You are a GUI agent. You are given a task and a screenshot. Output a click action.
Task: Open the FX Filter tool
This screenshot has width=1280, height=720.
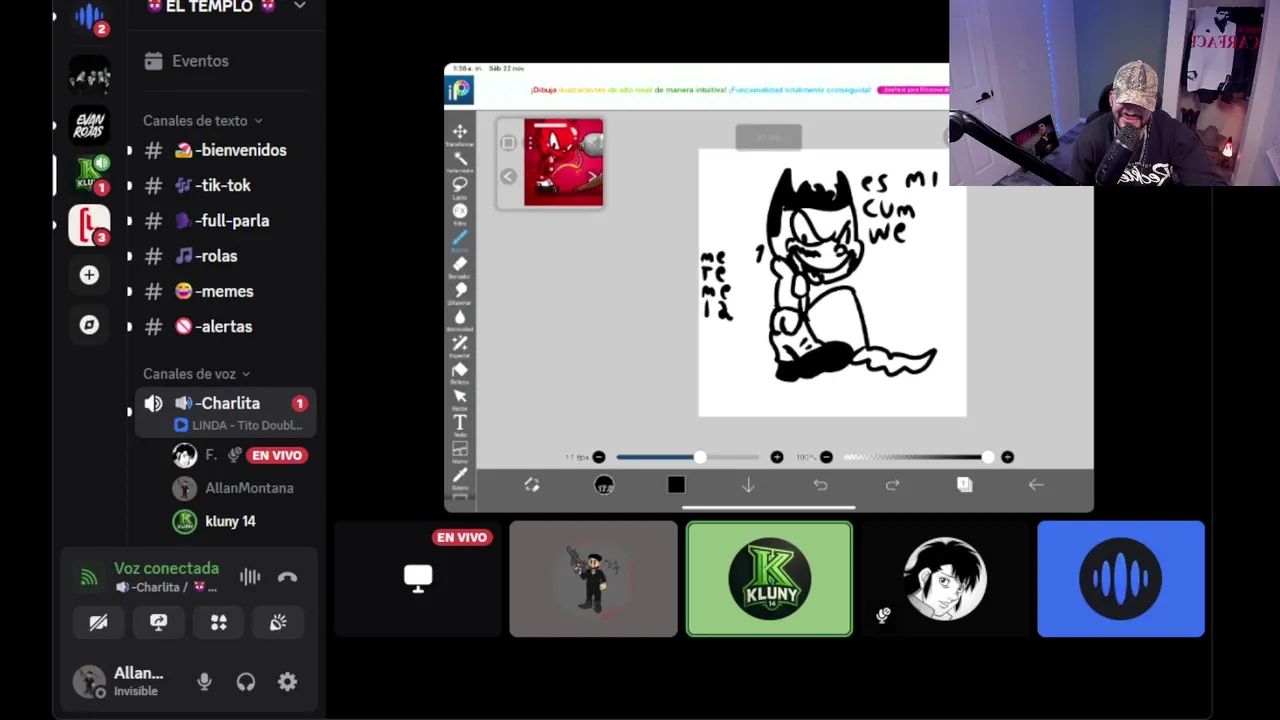tap(460, 211)
